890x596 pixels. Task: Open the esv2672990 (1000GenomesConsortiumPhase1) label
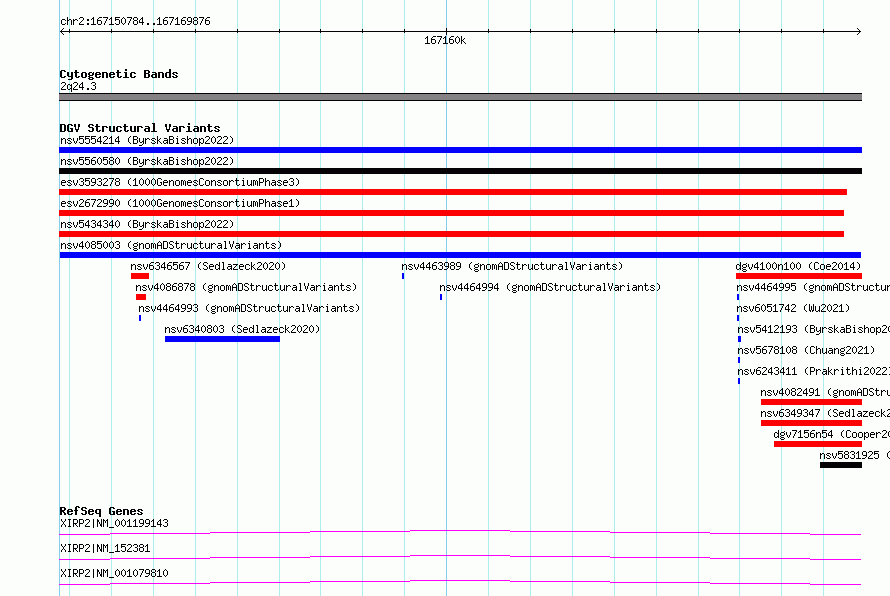(180, 203)
